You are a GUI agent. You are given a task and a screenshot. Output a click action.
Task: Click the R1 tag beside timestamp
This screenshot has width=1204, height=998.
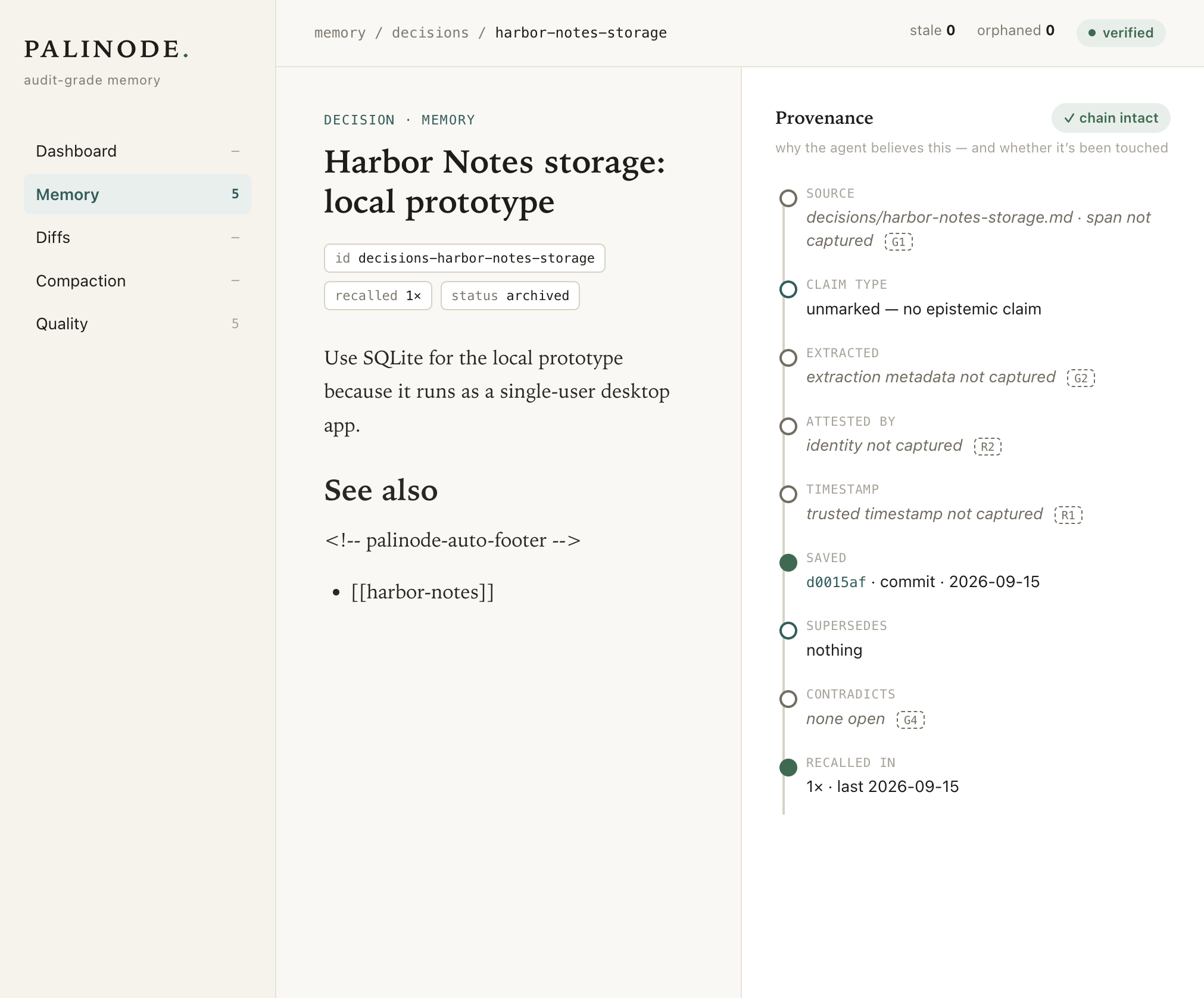coord(1068,515)
